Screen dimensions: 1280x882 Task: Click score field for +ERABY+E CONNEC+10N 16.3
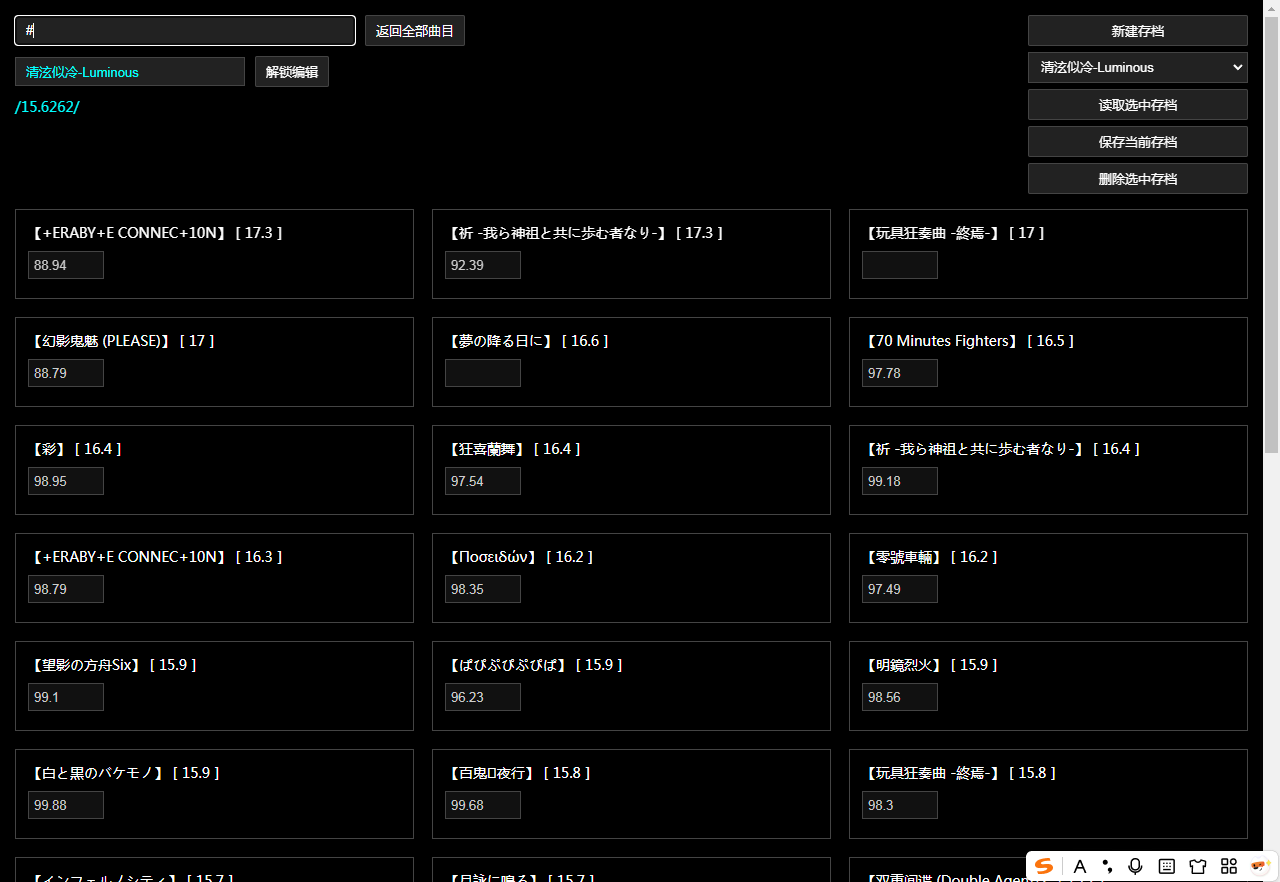click(66, 589)
